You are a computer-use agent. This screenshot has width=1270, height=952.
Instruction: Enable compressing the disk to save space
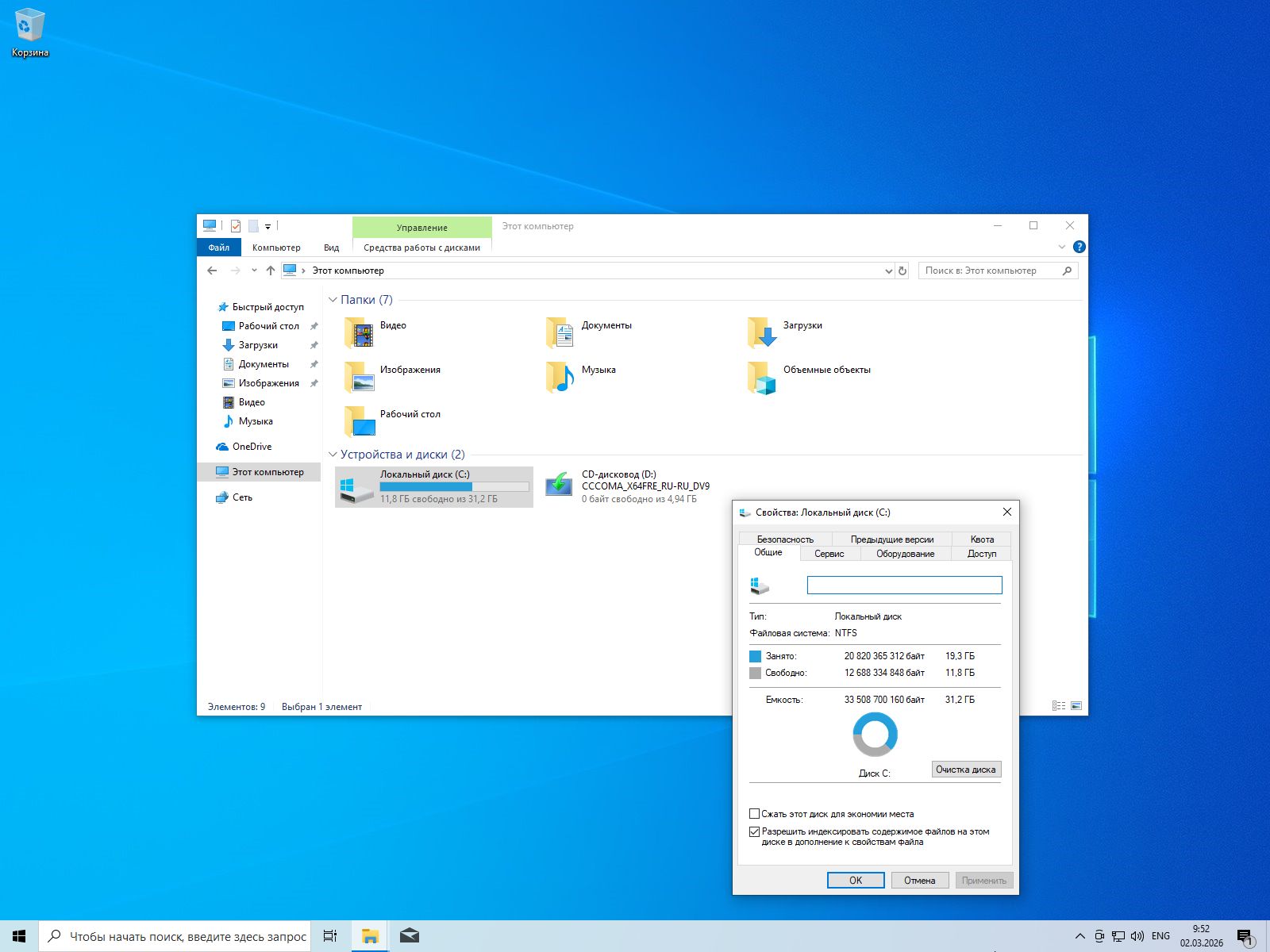[754, 813]
